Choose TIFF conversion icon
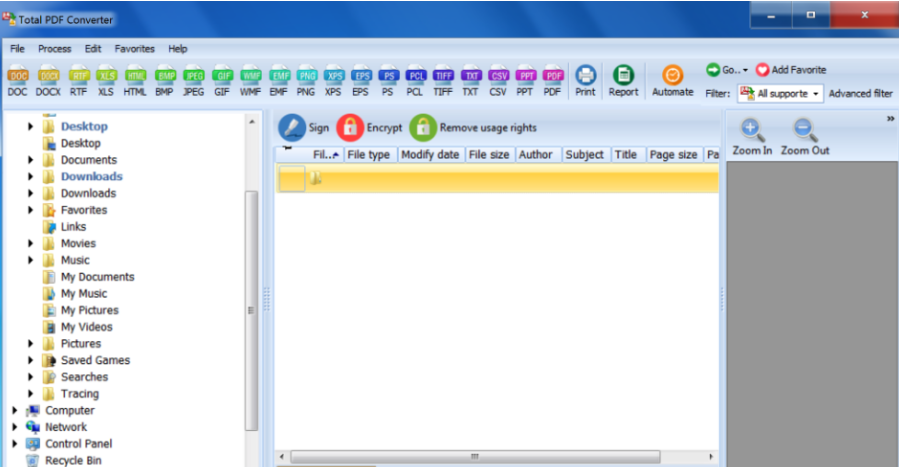The image size is (899, 467). coord(443,81)
